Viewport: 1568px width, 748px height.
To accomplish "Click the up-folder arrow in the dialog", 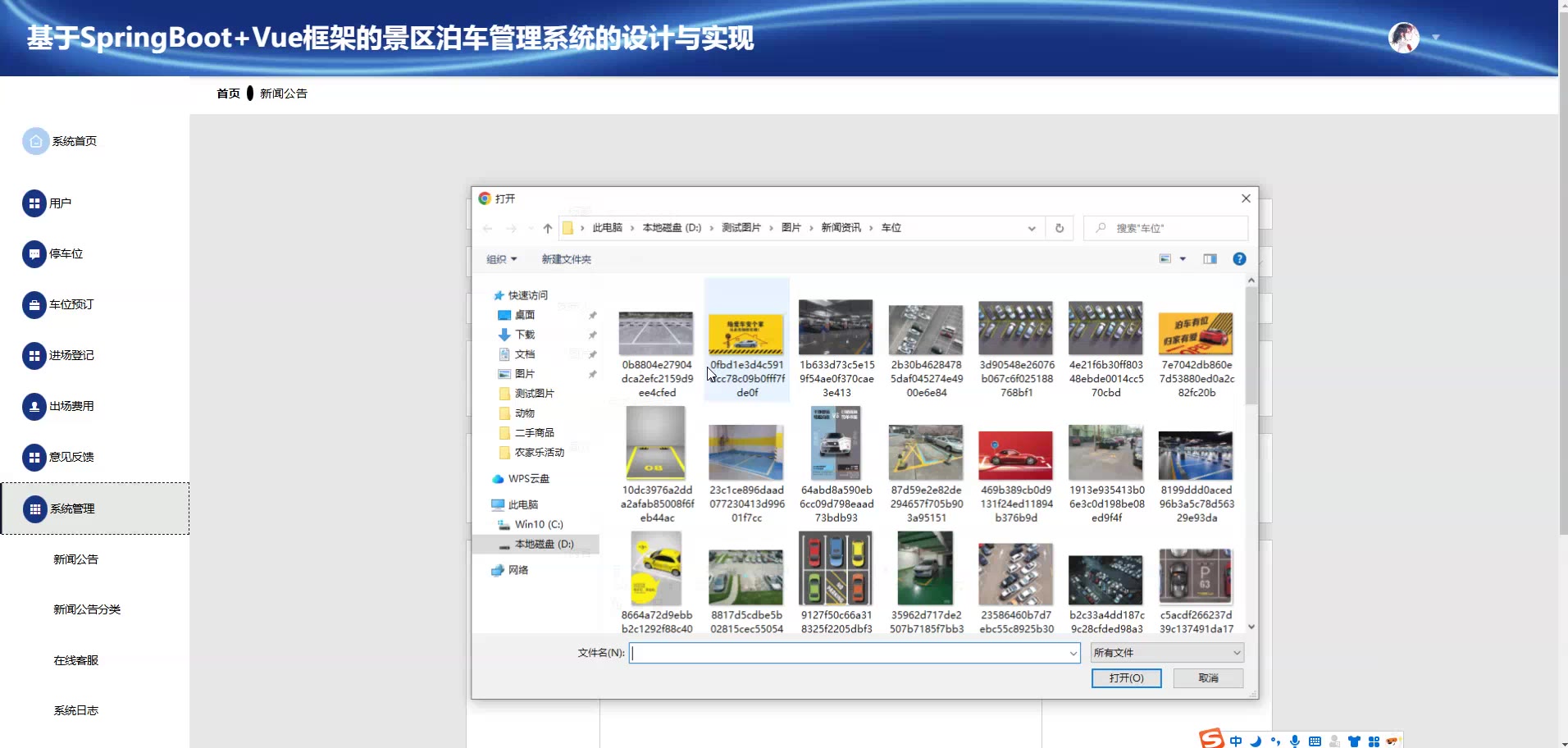I will coord(548,229).
